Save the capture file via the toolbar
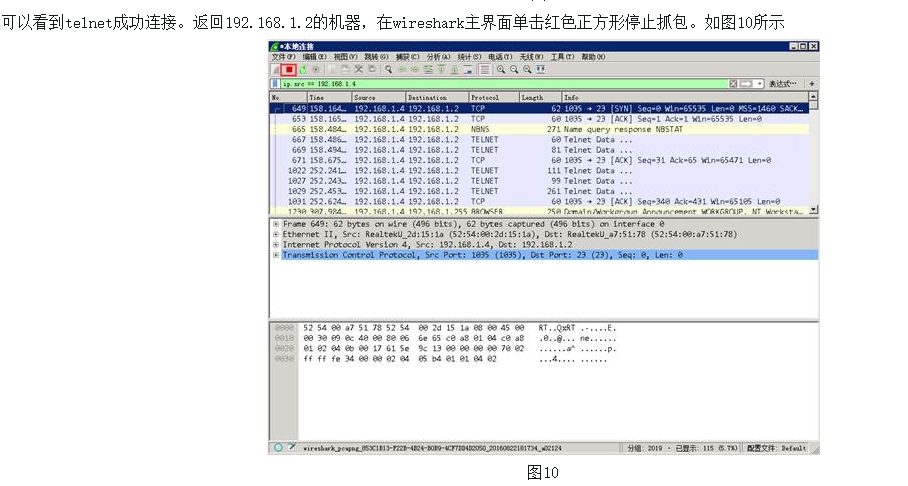908x486 pixels. [345, 70]
